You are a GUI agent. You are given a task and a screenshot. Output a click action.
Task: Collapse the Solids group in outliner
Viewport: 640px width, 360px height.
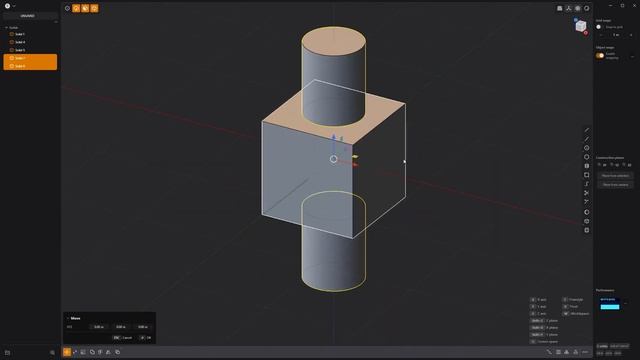(x=7, y=28)
